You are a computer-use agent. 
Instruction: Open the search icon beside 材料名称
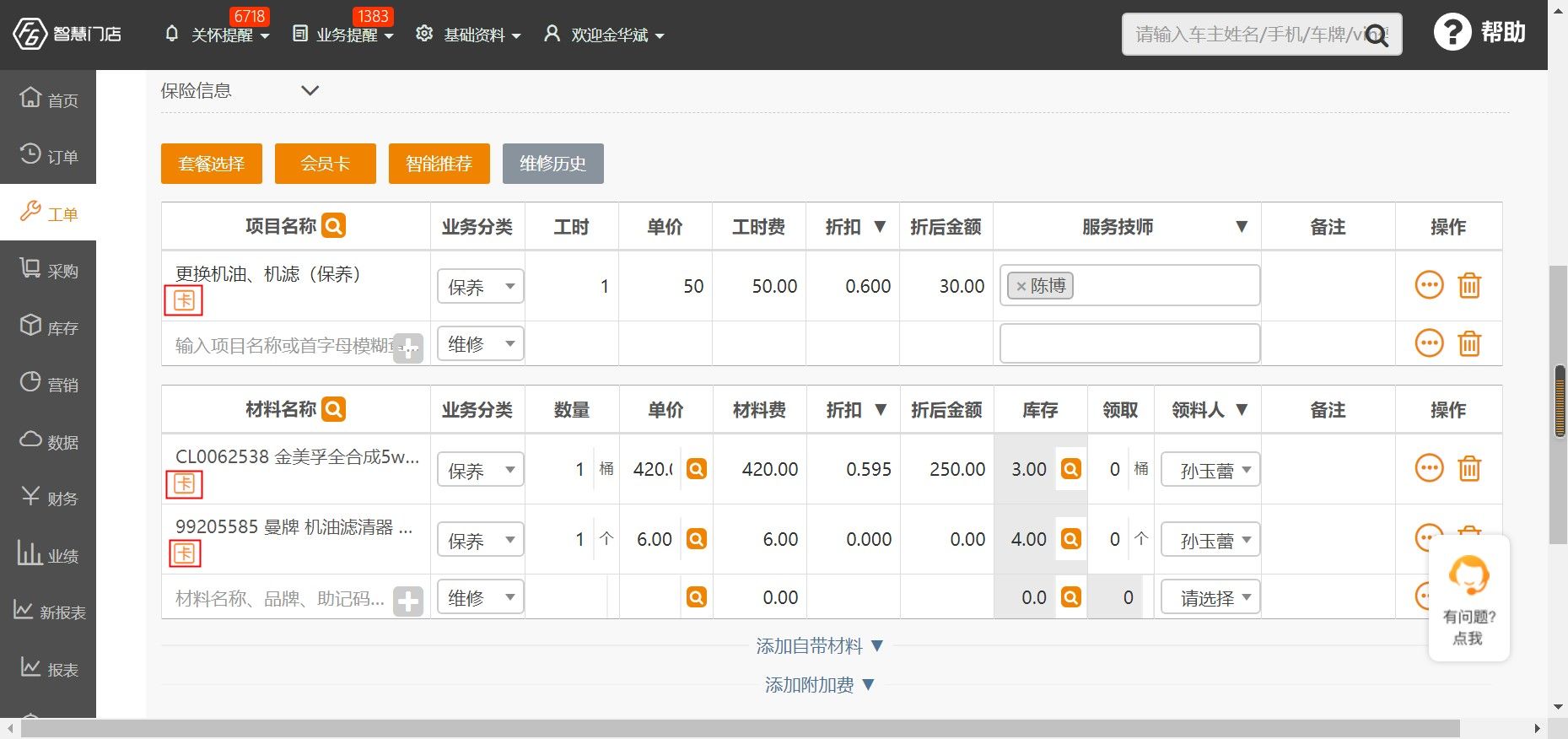(334, 409)
